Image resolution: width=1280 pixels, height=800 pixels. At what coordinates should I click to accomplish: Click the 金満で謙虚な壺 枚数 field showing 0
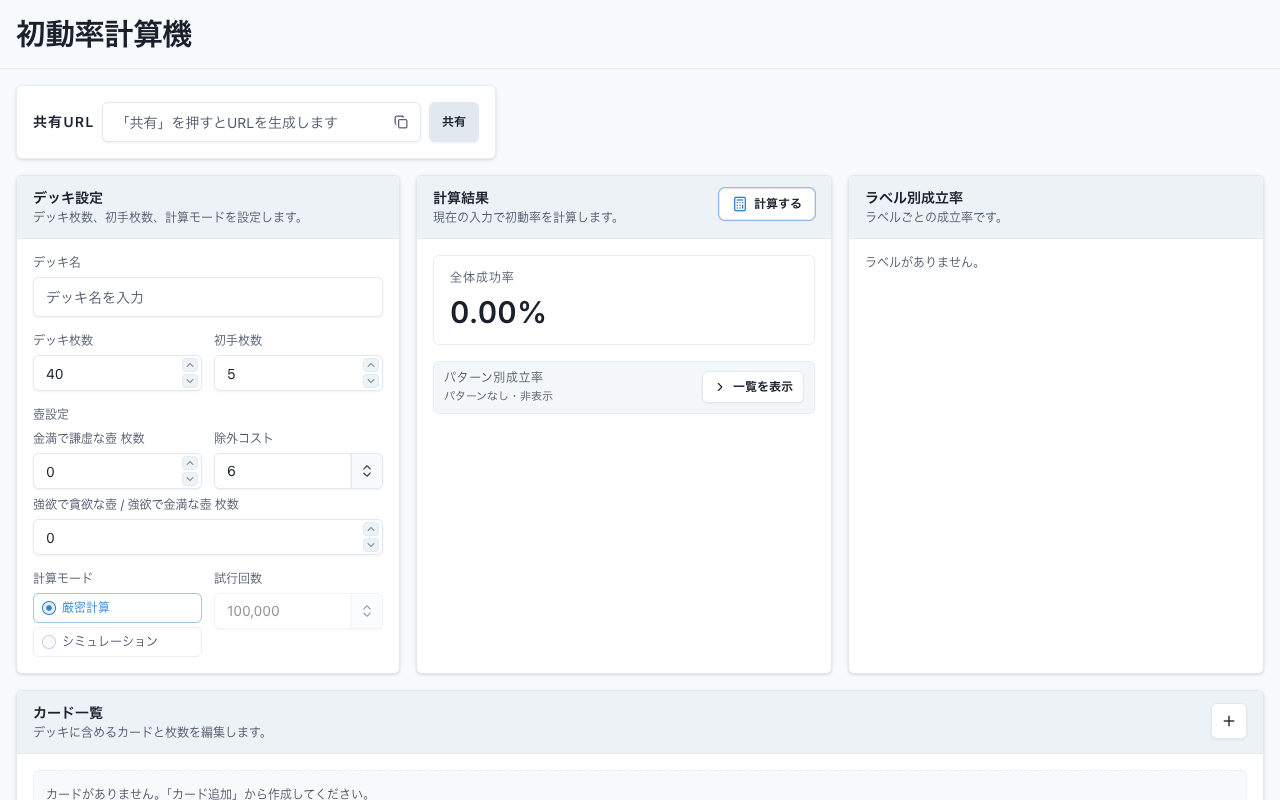pos(117,471)
